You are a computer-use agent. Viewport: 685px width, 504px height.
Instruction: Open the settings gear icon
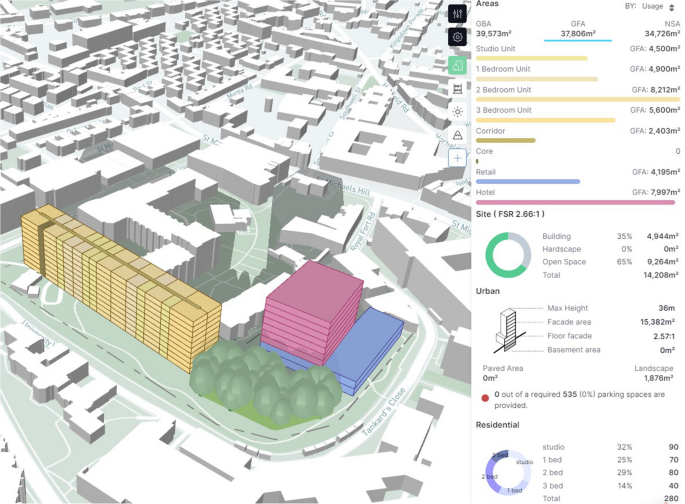(457, 38)
